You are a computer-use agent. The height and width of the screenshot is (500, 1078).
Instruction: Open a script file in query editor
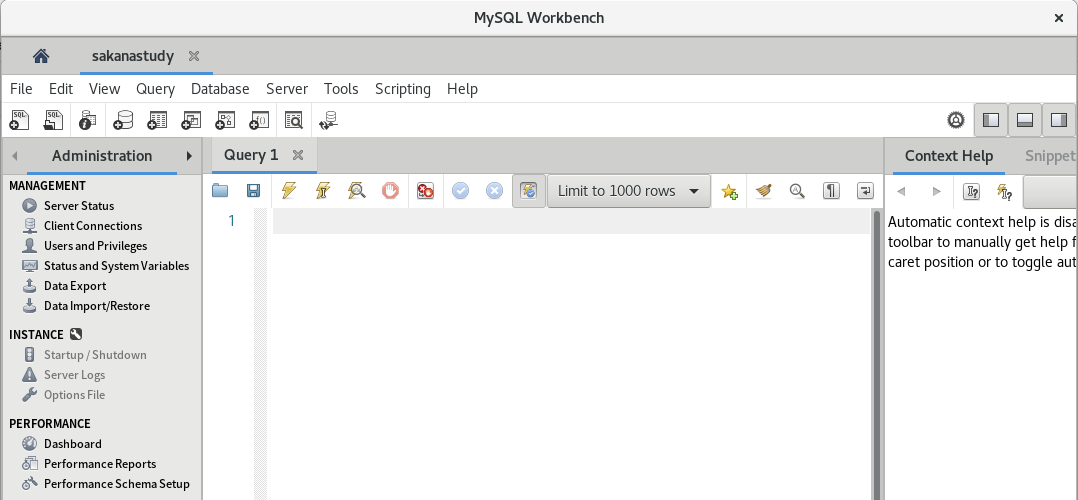point(220,191)
